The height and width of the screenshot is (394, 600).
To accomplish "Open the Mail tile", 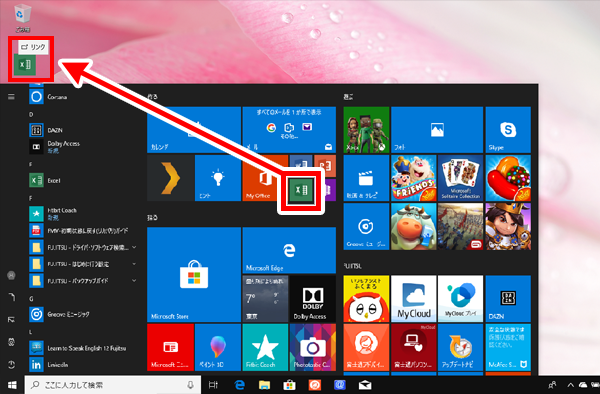I will tap(289, 130).
